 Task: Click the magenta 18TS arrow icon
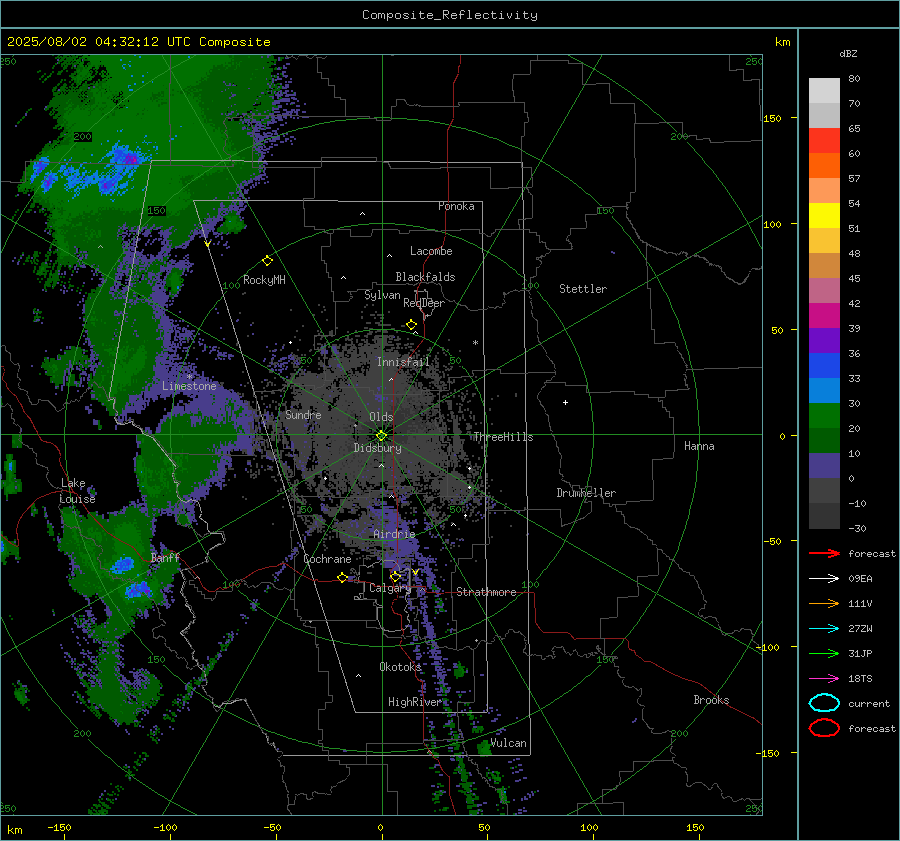click(x=824, y=679)
